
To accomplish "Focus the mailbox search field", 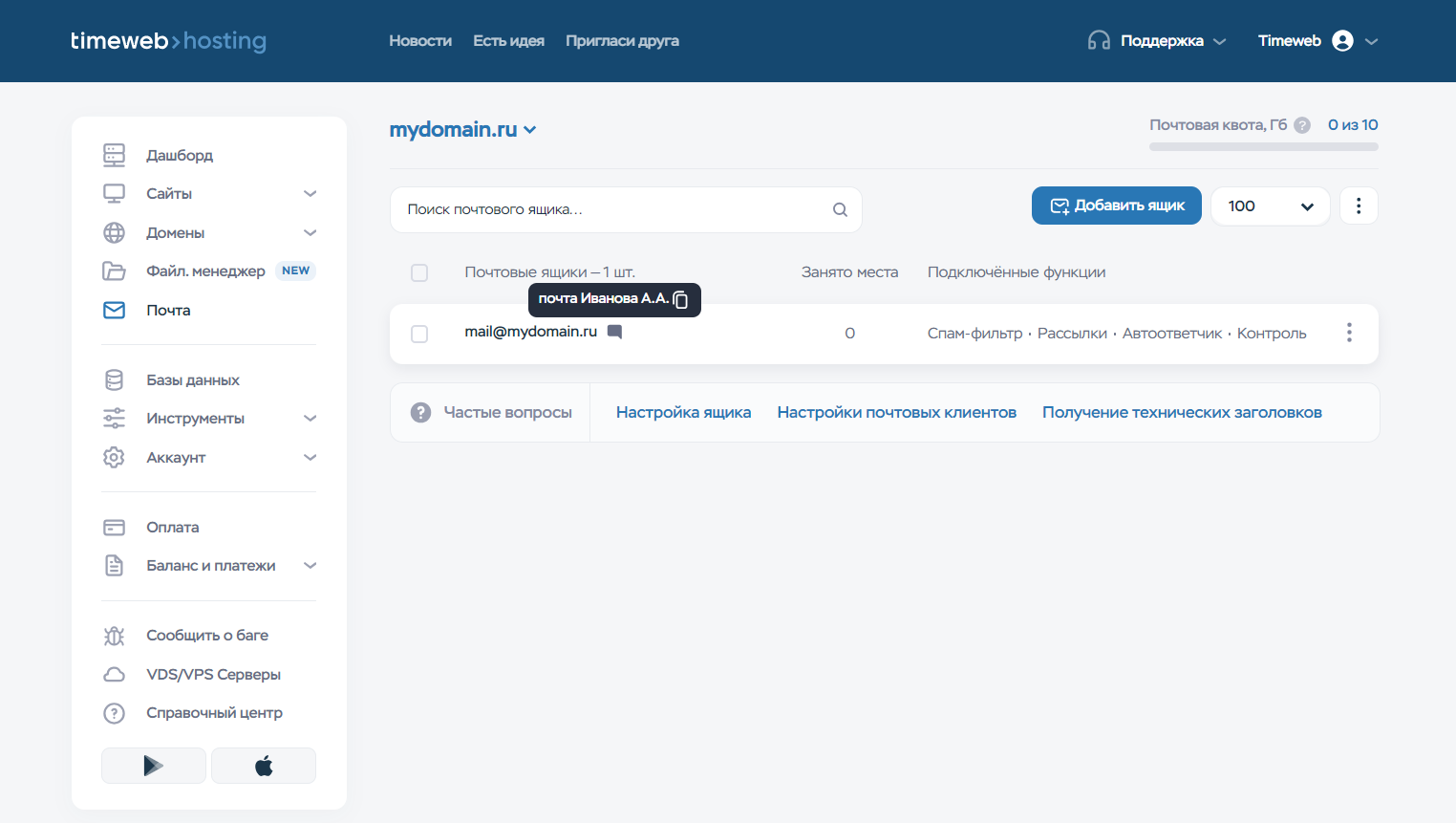I will 611,209.
